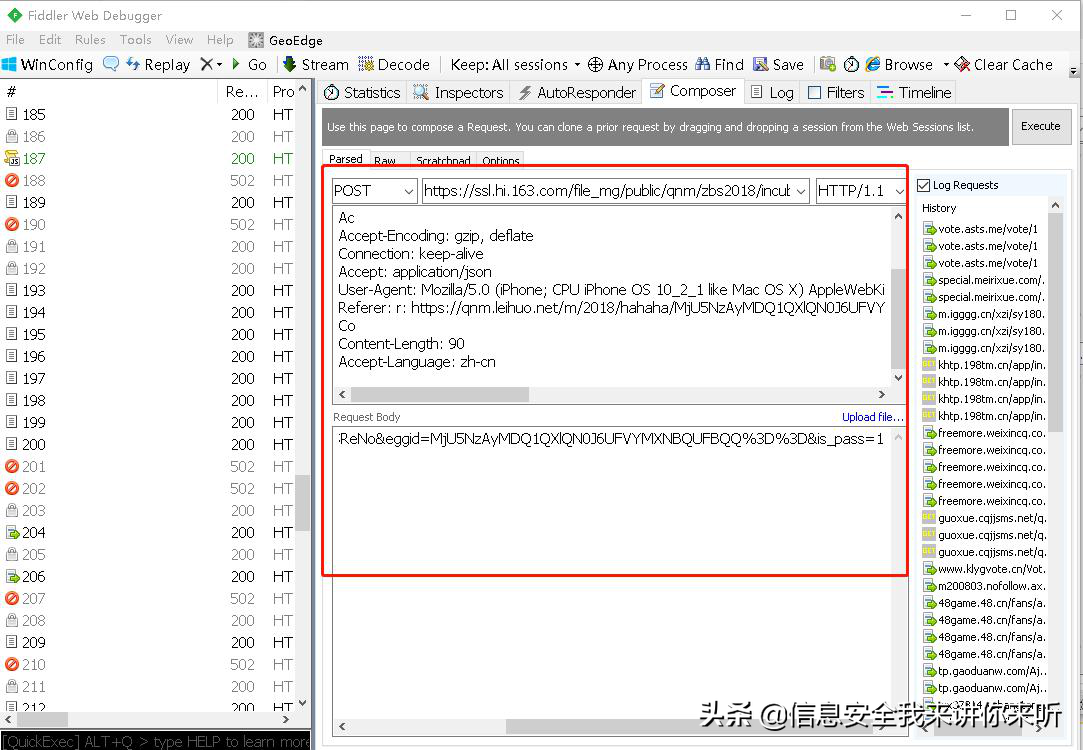Click the request URL field
Viewport: 1083px width, 750px height.
[615, 191]
